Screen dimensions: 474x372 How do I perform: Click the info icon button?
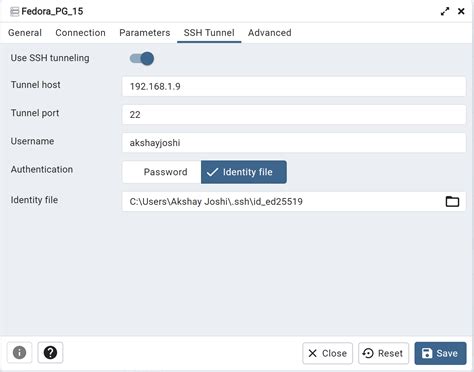pos(19,353)
